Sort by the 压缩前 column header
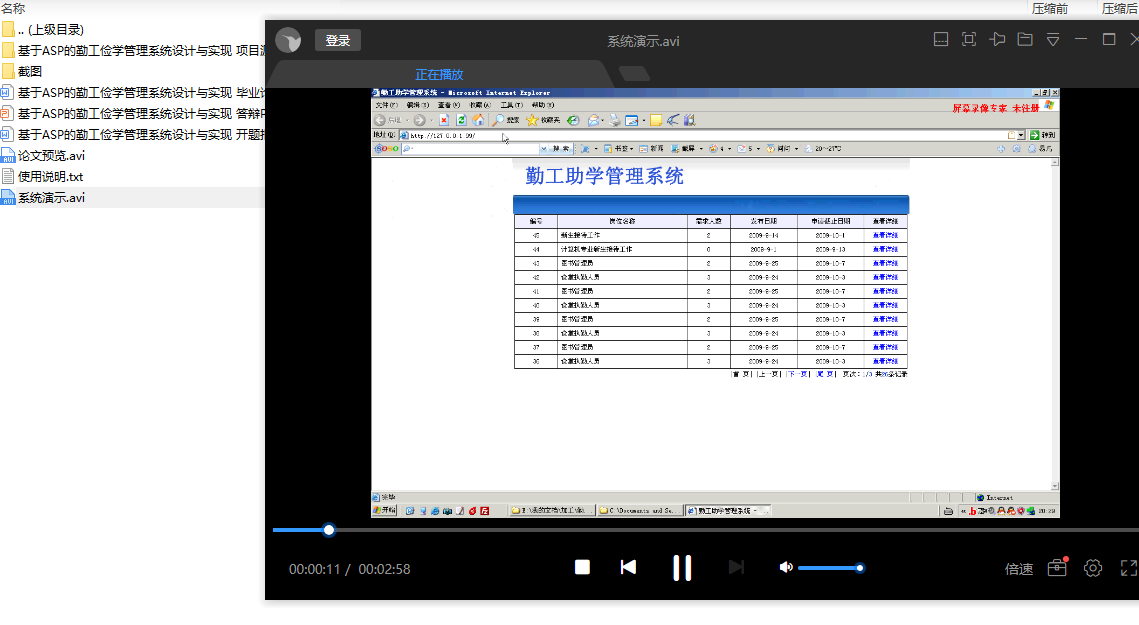This screenshot has height=625, width=1139. (1050, 9)
